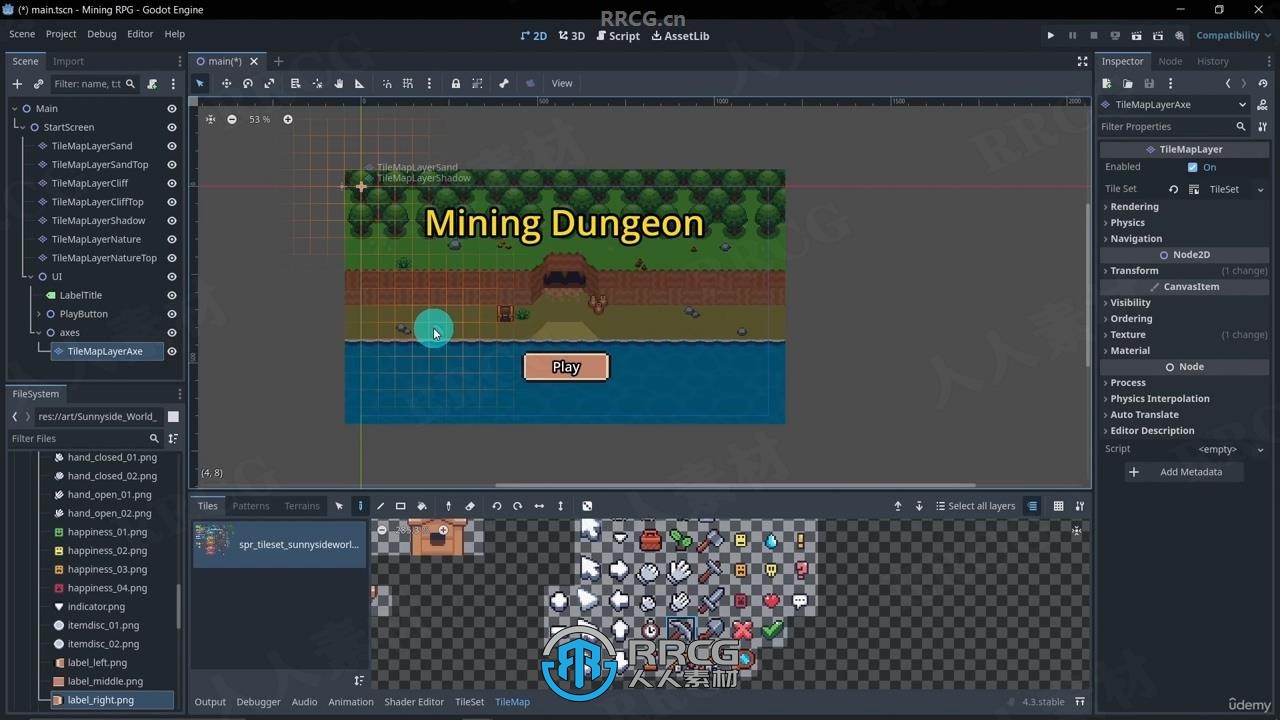Open the Compatibility renderer dropdown
1280x720 pixels.
point(1233,35)
